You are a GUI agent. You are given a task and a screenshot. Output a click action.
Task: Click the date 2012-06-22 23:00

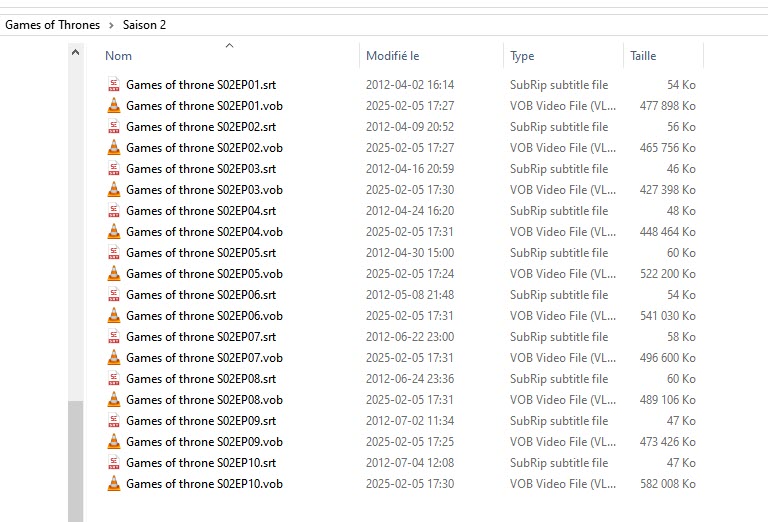410,337
